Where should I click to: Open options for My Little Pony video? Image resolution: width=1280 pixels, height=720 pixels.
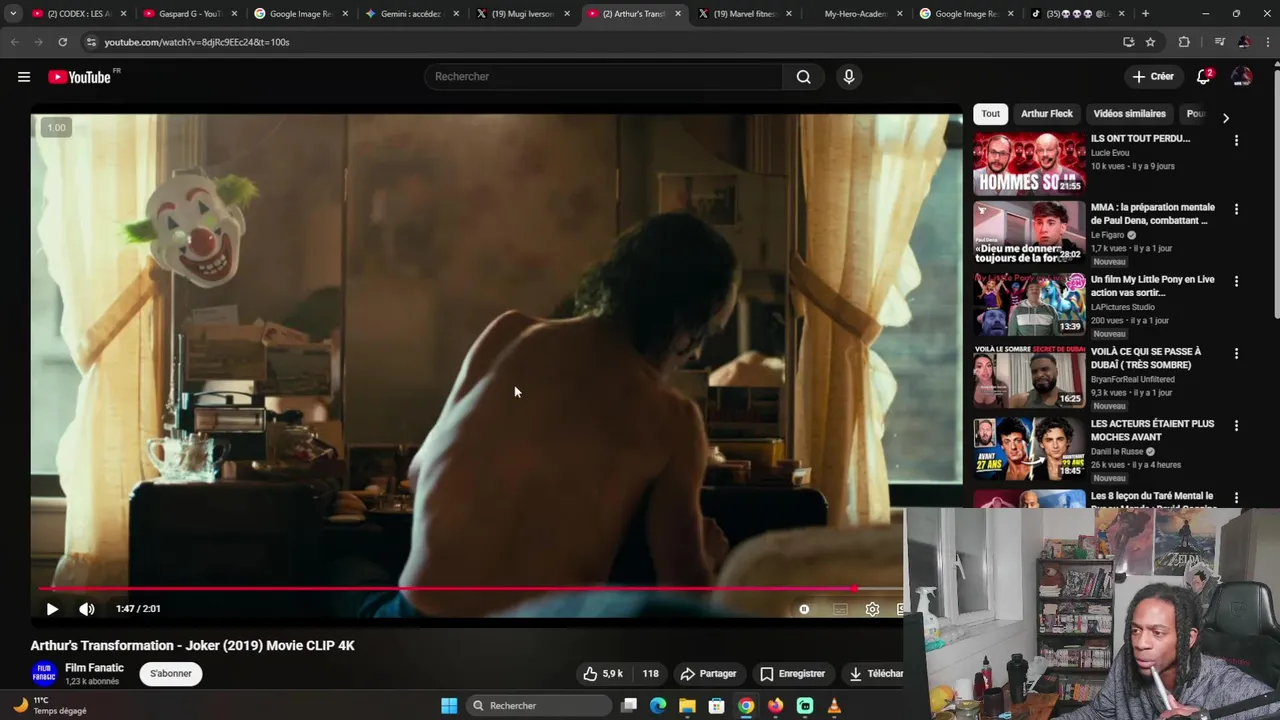1236,282
